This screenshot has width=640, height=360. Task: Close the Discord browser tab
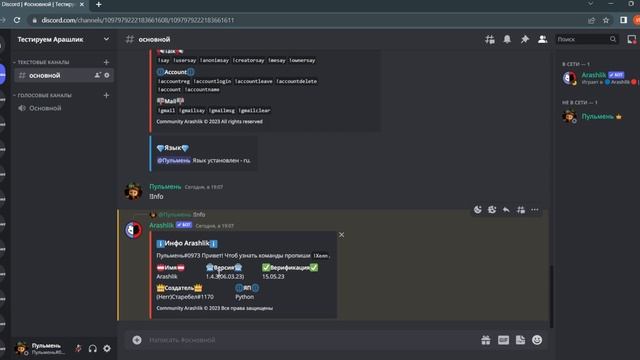82,4
